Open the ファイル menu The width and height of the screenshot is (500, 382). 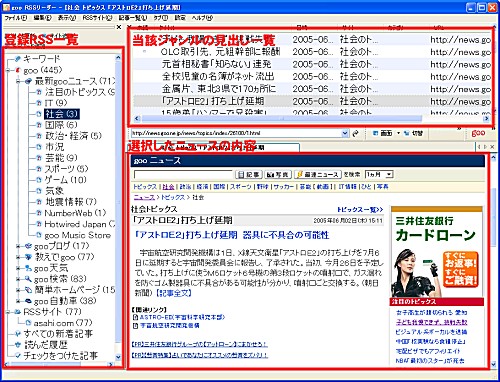point(15,18)
